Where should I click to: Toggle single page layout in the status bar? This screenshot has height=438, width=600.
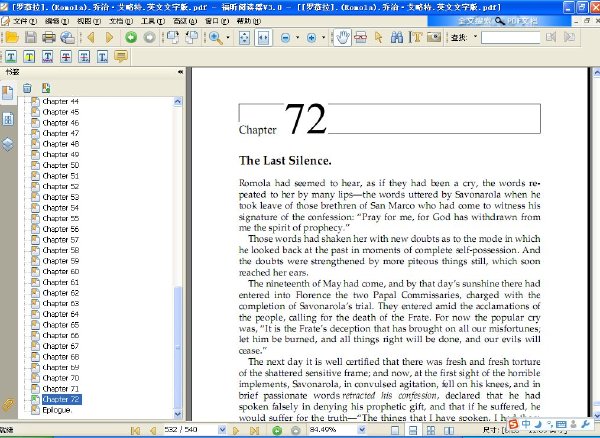(x=395, y=431)
